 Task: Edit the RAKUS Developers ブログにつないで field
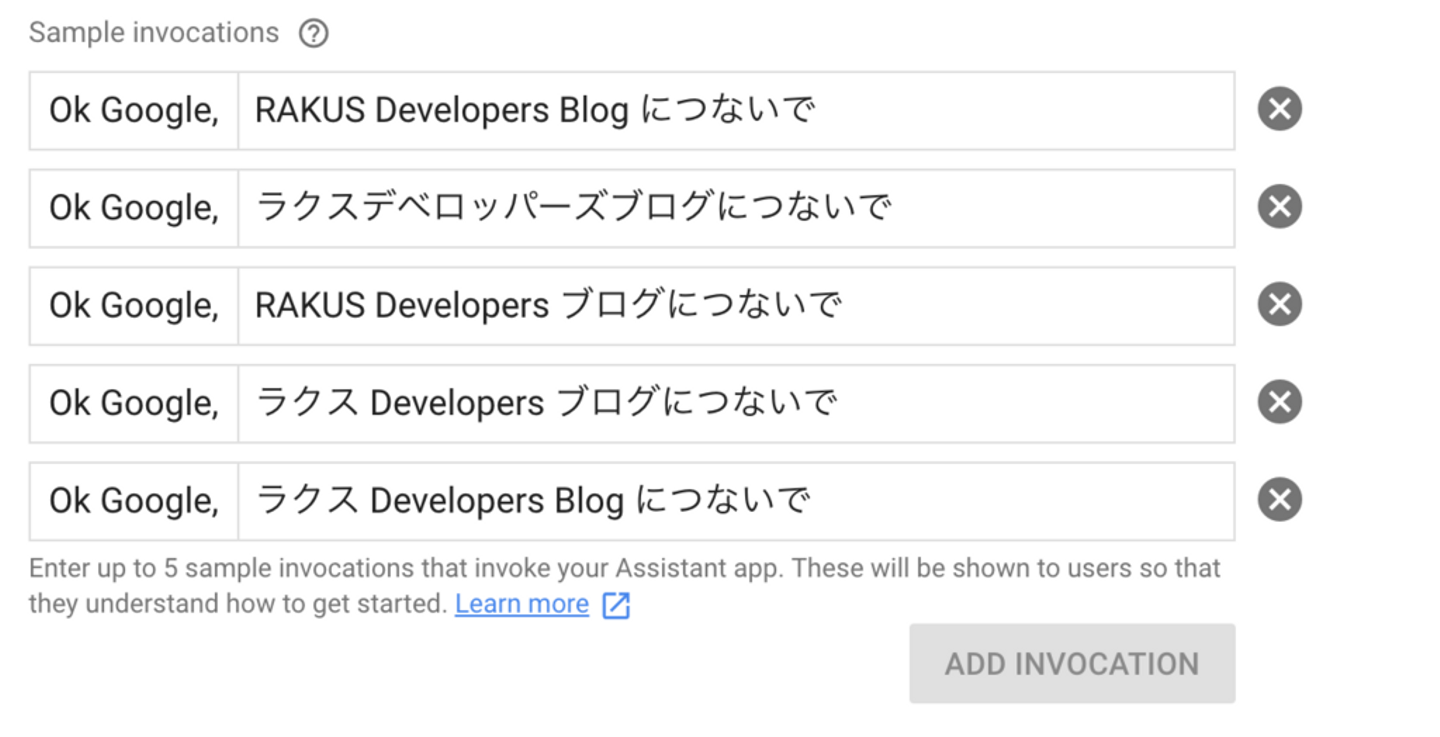(x=735, y=306)
